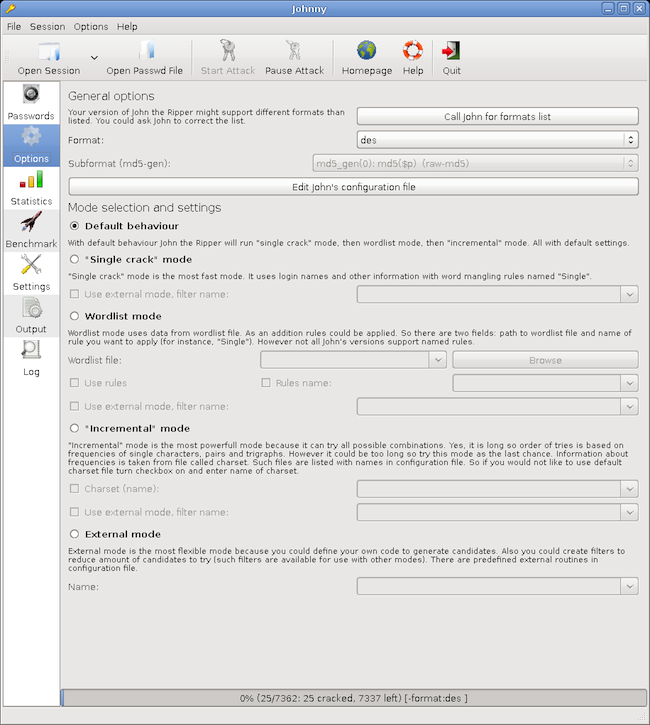Start the attack with the keys icon

point(227,50)
